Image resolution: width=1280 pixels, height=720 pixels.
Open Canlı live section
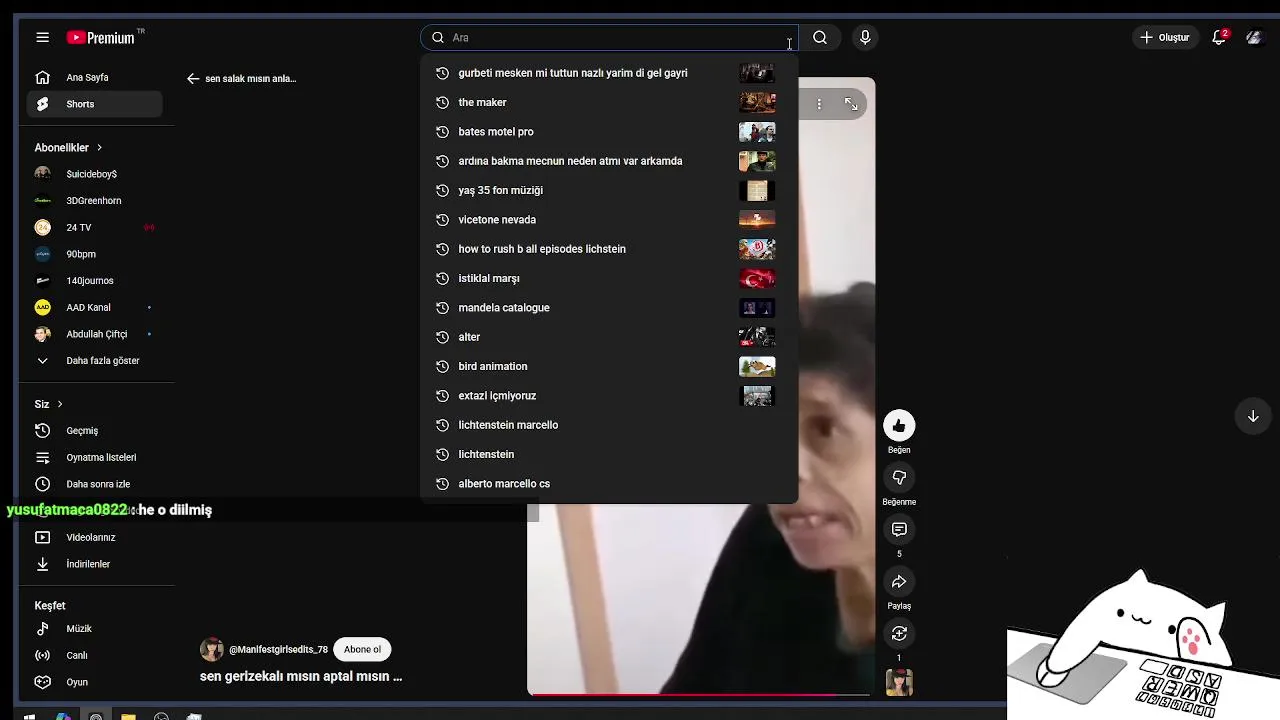(95, 655)
